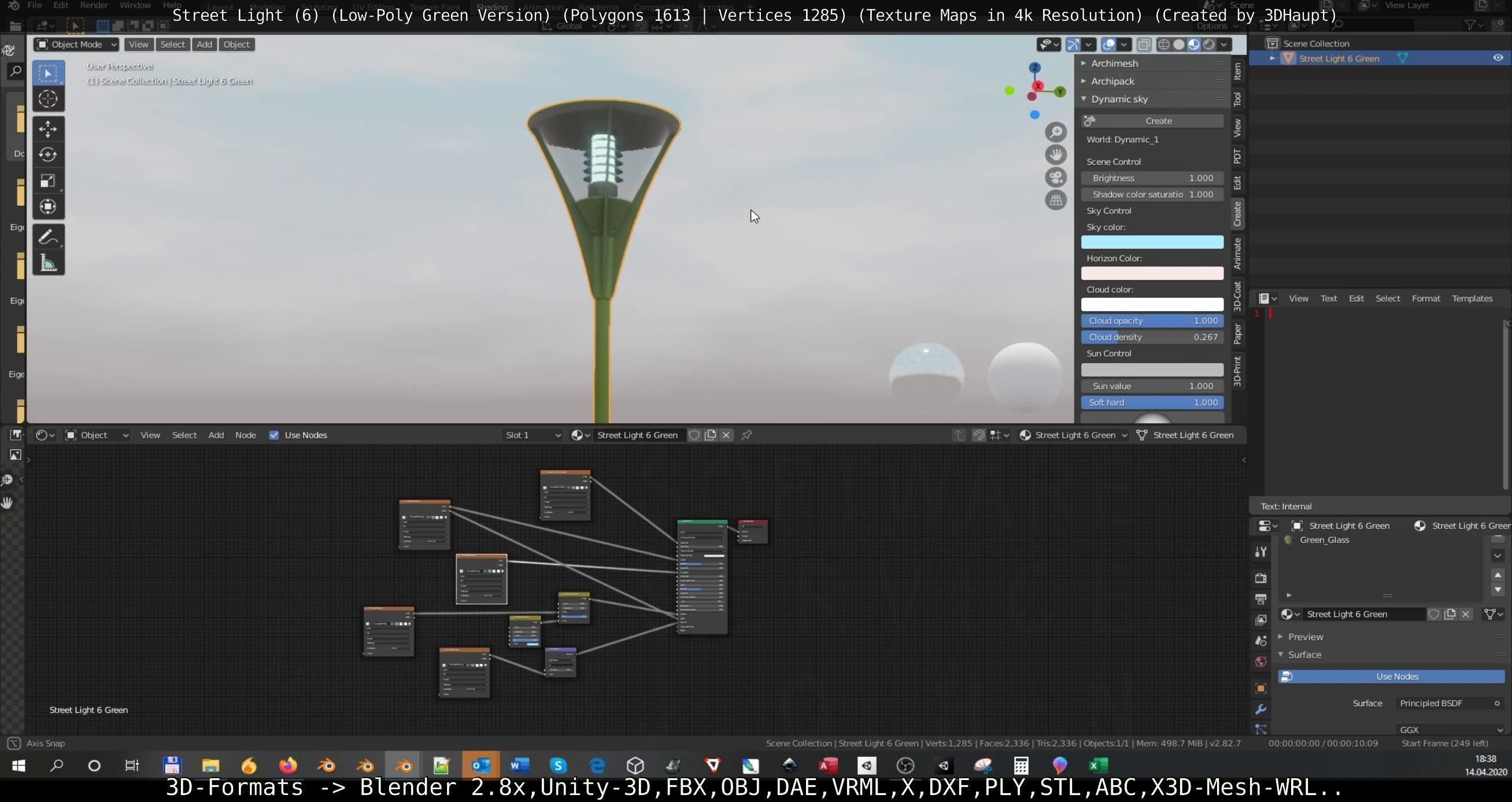Switch to rendered shading mode

tap(1209, 45)
